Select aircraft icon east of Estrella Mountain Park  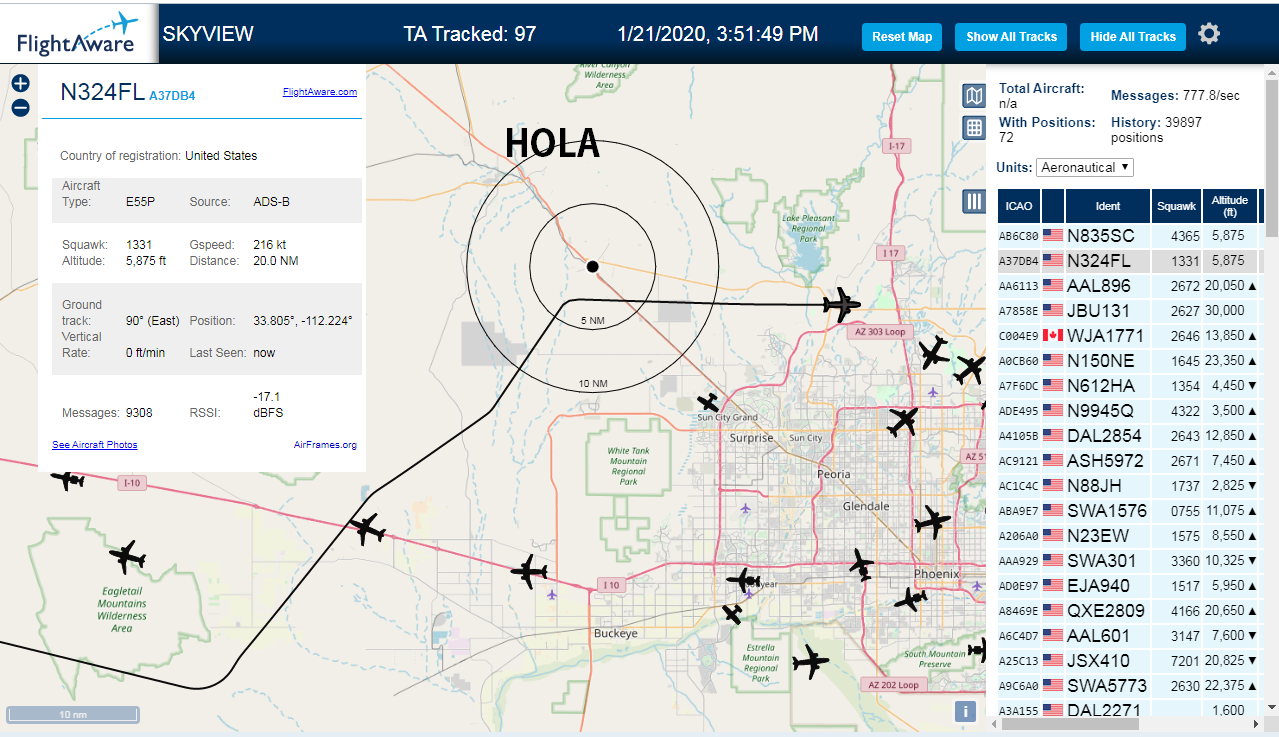pos(810,661)
